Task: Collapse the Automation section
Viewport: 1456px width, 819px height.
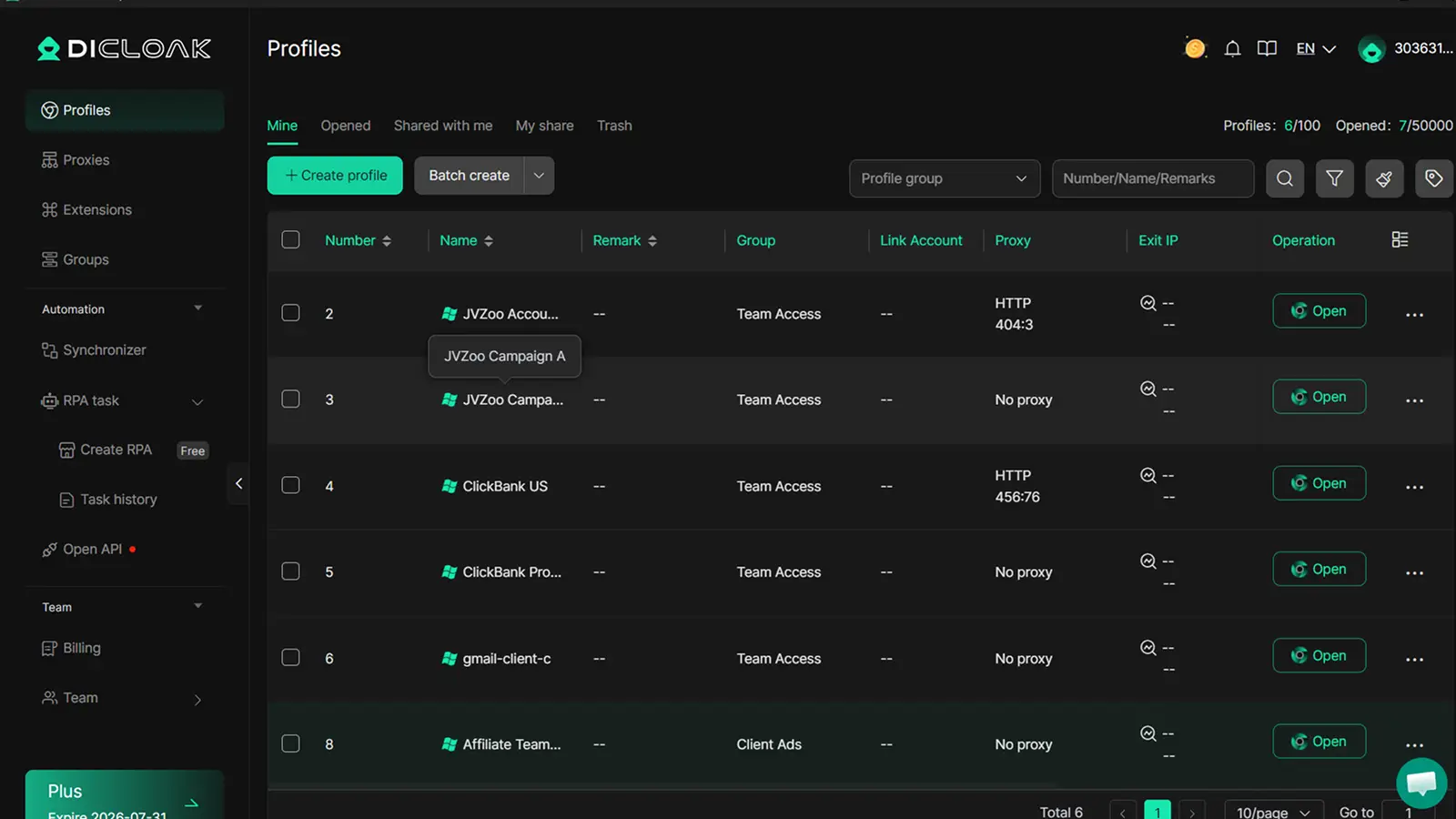Action: click(x=197, y=308)
